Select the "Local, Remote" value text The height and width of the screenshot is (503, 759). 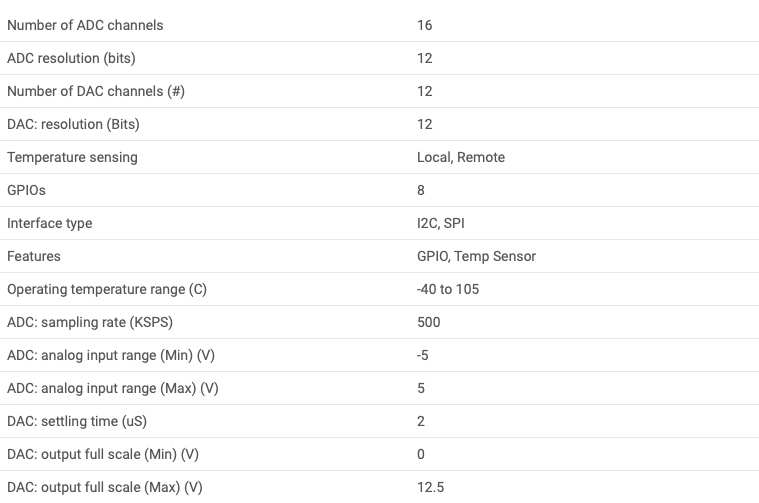461,157
